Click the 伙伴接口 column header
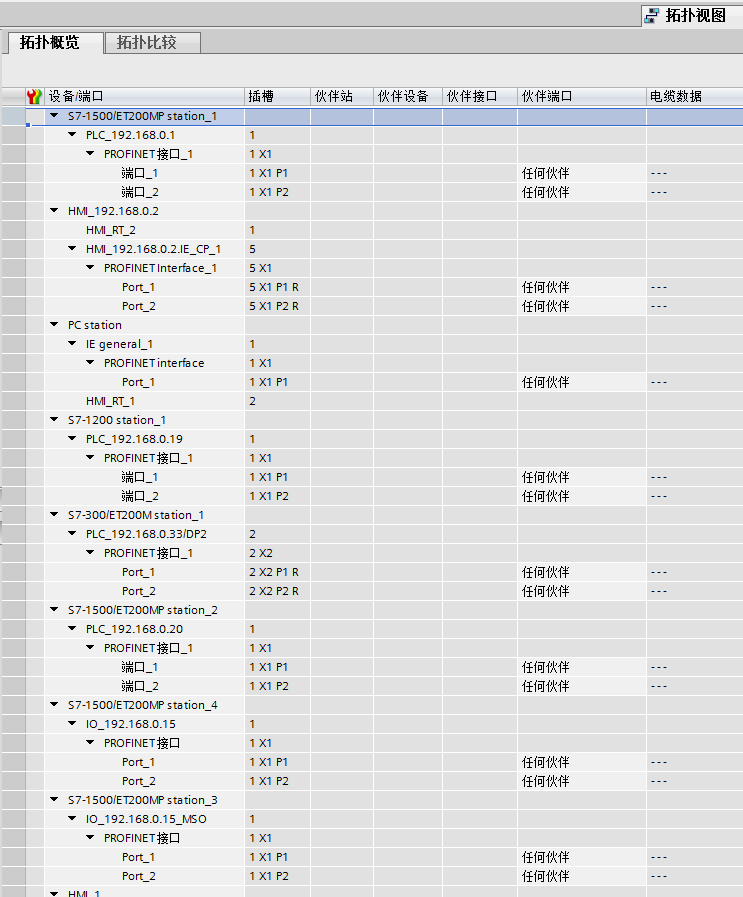This screenshot has width=743, height=897. point(480,96)
